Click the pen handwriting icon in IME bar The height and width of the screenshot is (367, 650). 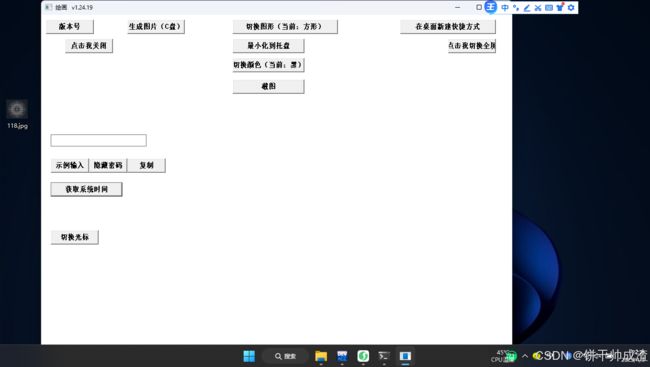click(527, 7)
